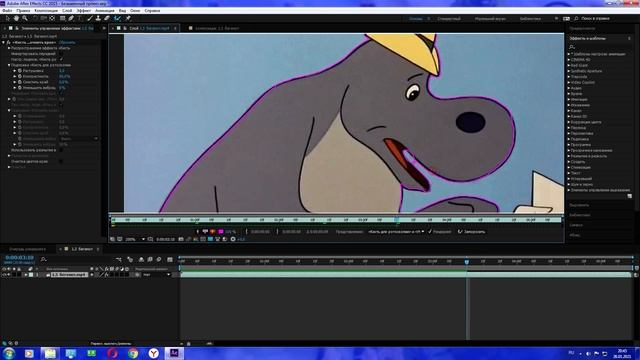Screen dimensions: 640x360
Task: Expand the Red Giant effects category
Action: click(569, 65)
